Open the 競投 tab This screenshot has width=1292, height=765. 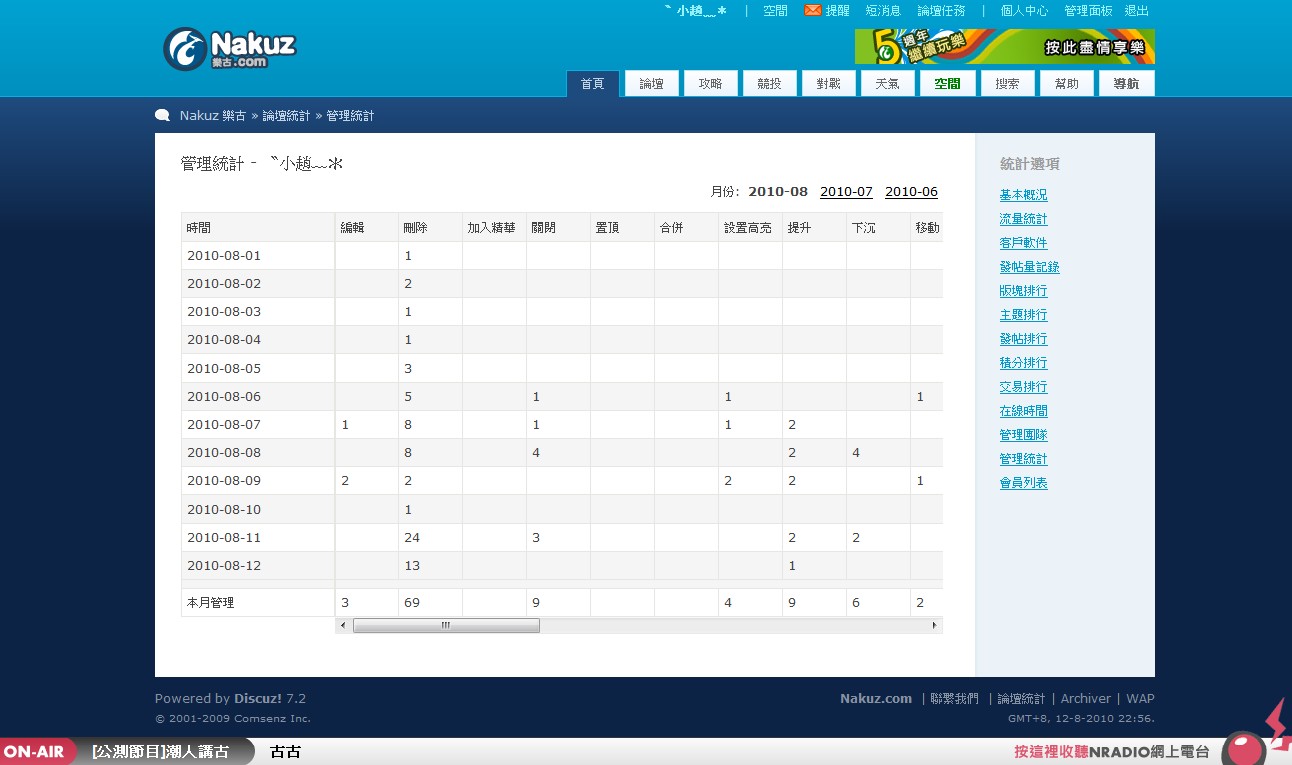click(770, 84)
